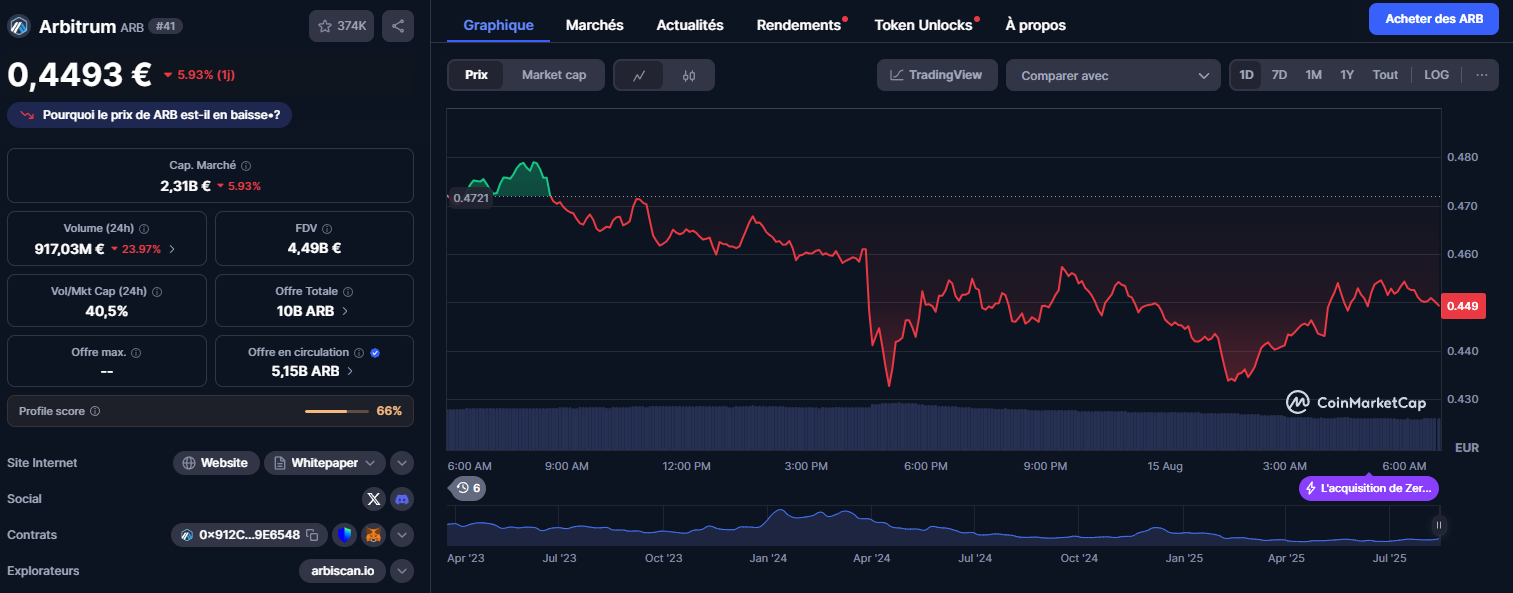Open the Token Unlocks tab
Image resolution: width=1513 pixels, height=593 pixels.
point(923,25)
